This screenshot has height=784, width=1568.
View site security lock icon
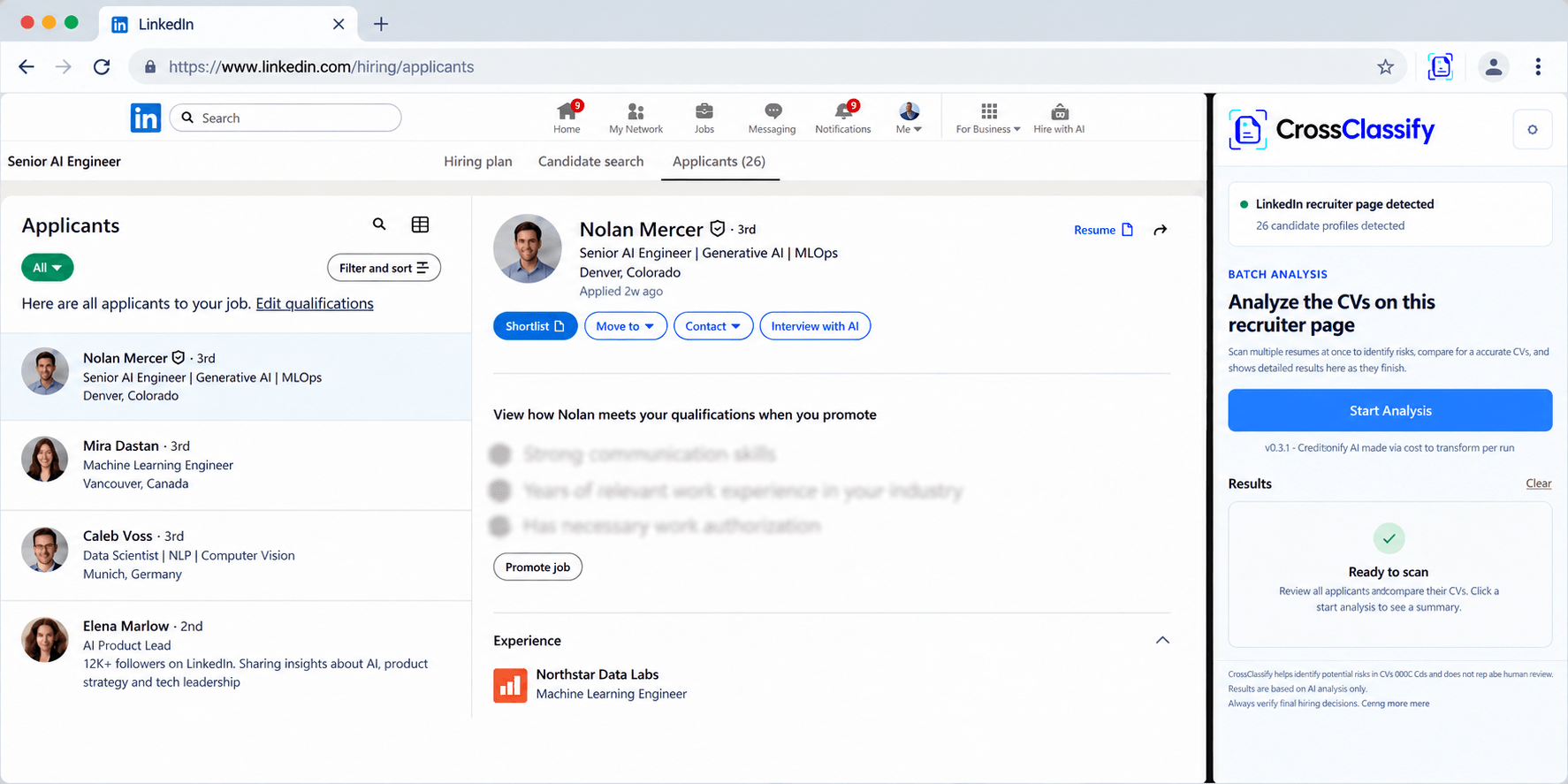(x=150, y=66)
